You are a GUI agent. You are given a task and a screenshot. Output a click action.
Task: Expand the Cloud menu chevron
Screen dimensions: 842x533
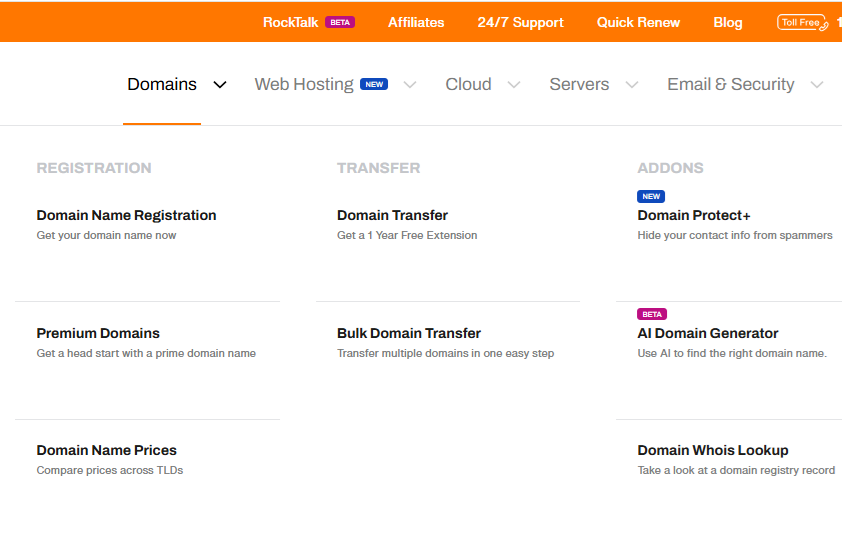coord(514,85)
